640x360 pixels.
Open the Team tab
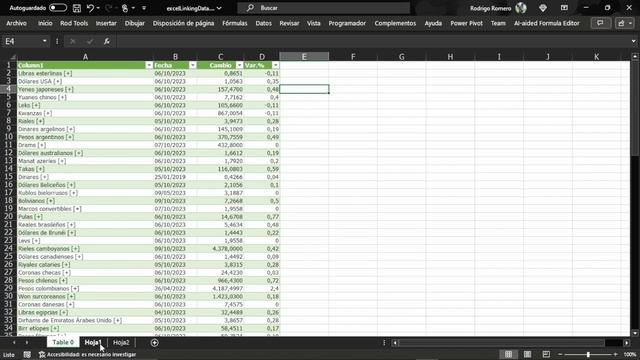[498, 23]
